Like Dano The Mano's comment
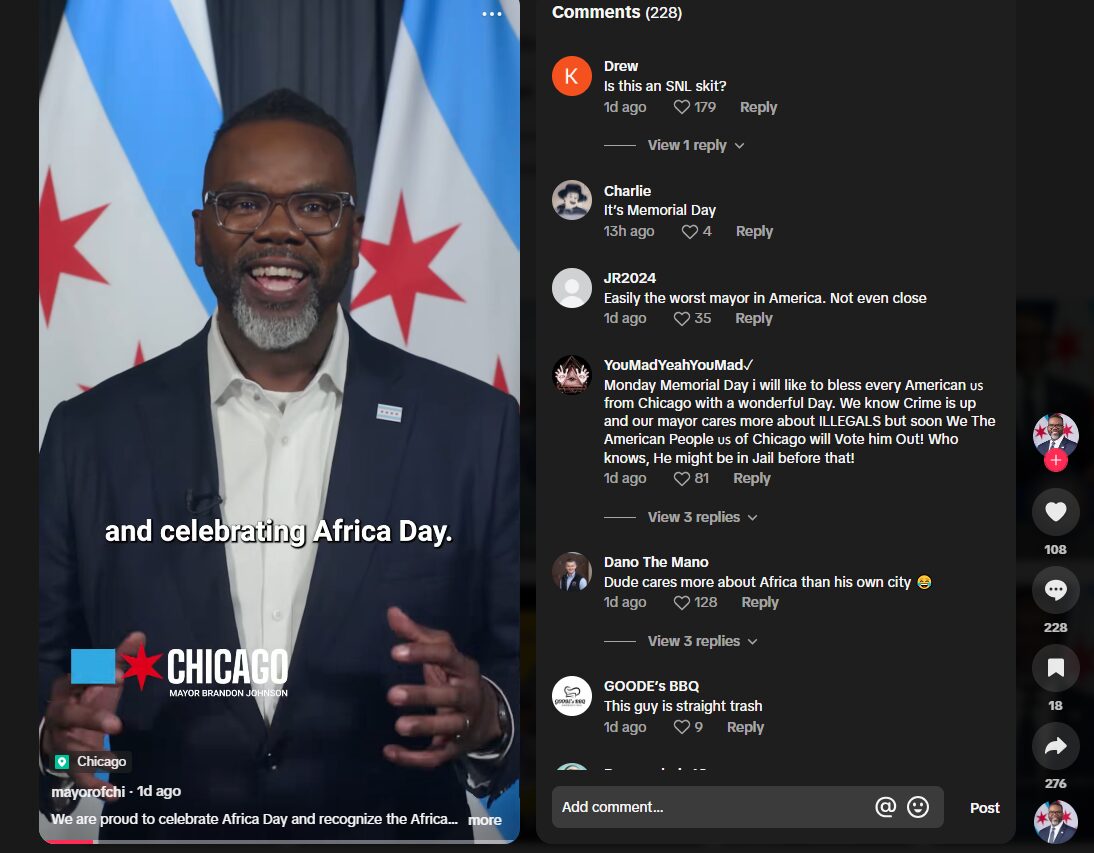The height and width of the screenshot is (853, 1094). [682, 603]
